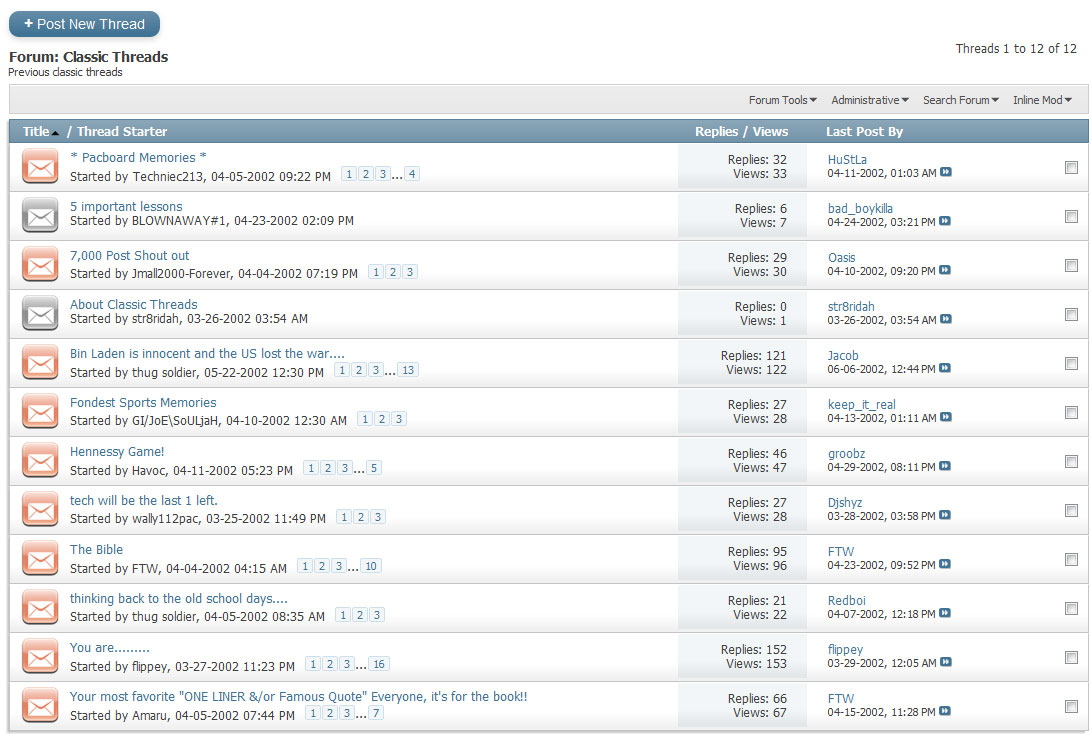1092x740 pixels.
Task: Open user profile of keep_it_real
Action: (x=861, y=405)
